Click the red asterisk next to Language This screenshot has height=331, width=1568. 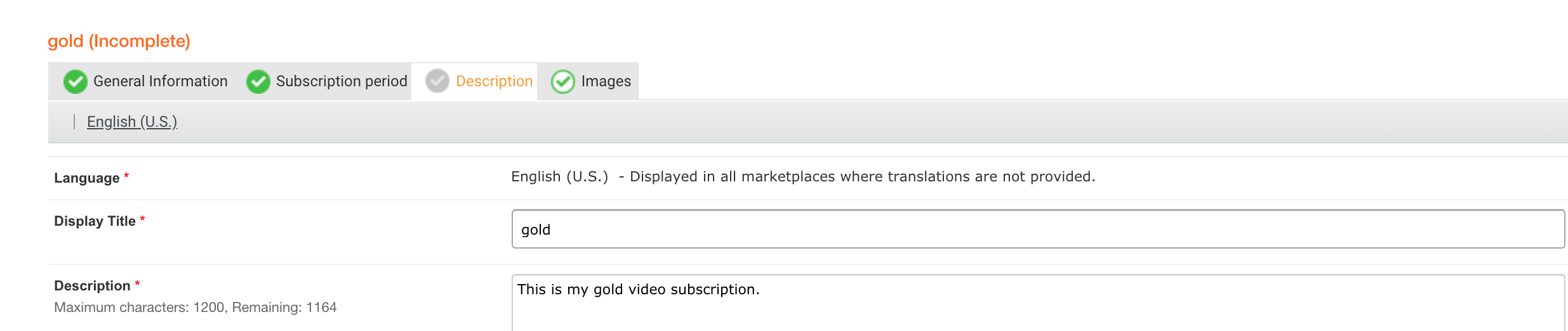tap(126, 176)
